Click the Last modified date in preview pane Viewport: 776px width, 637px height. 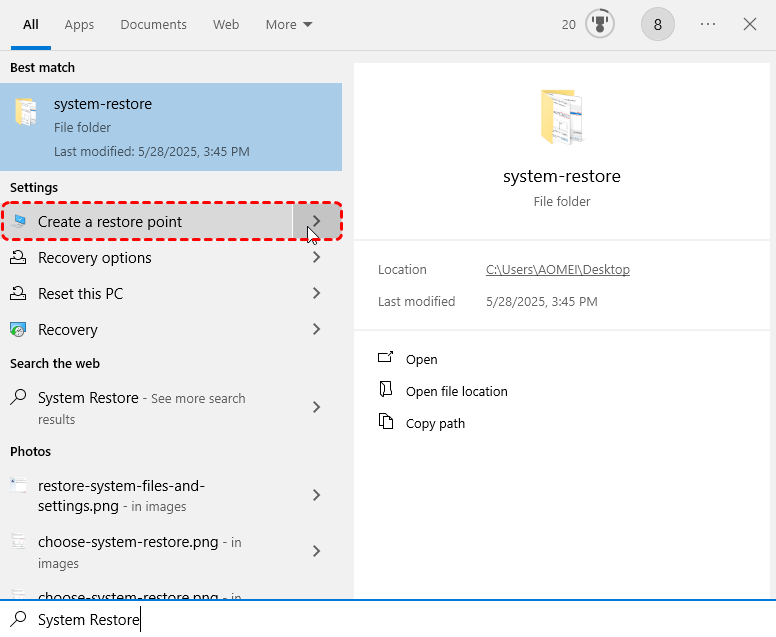542,301
